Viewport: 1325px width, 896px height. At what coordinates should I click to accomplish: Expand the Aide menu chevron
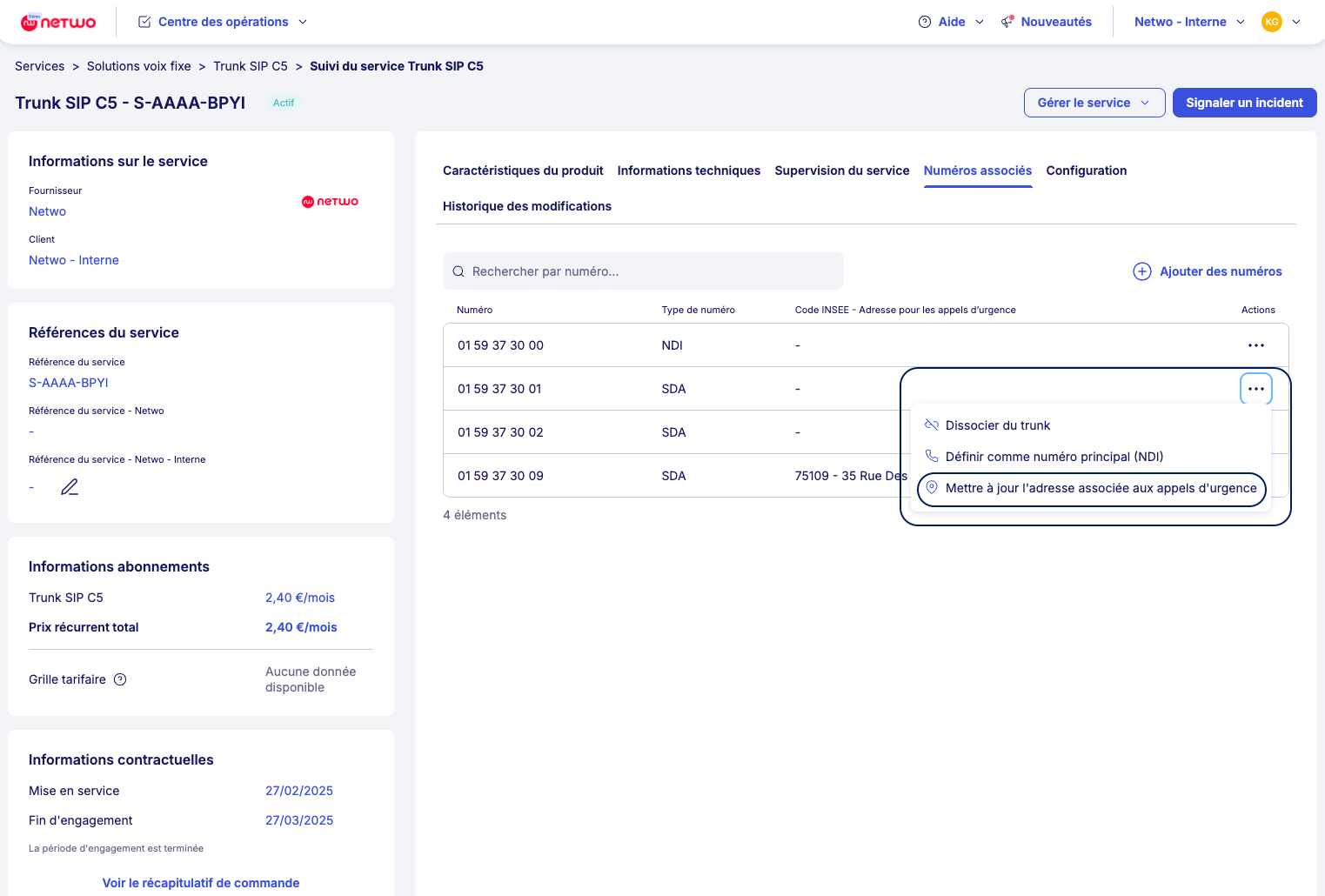[980, 22]
